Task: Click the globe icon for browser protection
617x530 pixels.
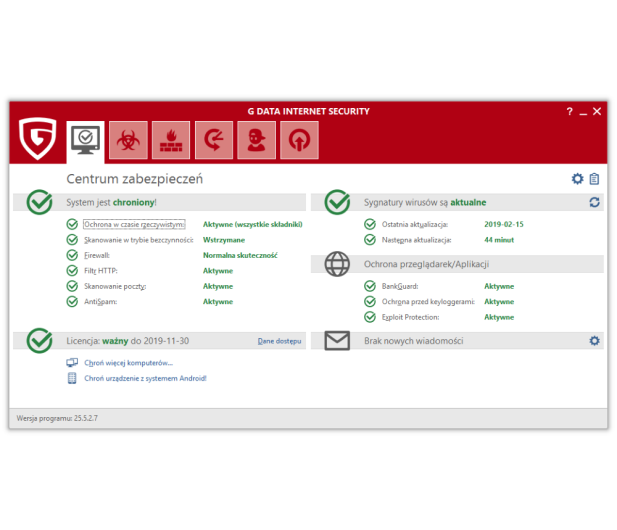Action: (x=337, y=264)
